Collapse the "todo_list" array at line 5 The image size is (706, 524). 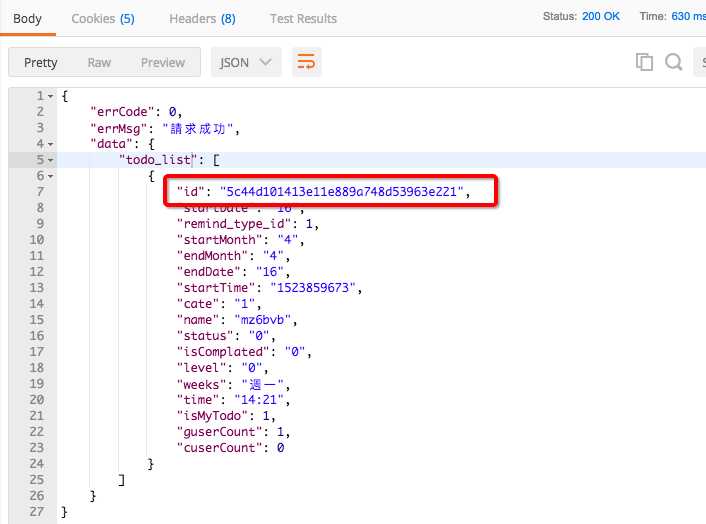click(50, 160)
